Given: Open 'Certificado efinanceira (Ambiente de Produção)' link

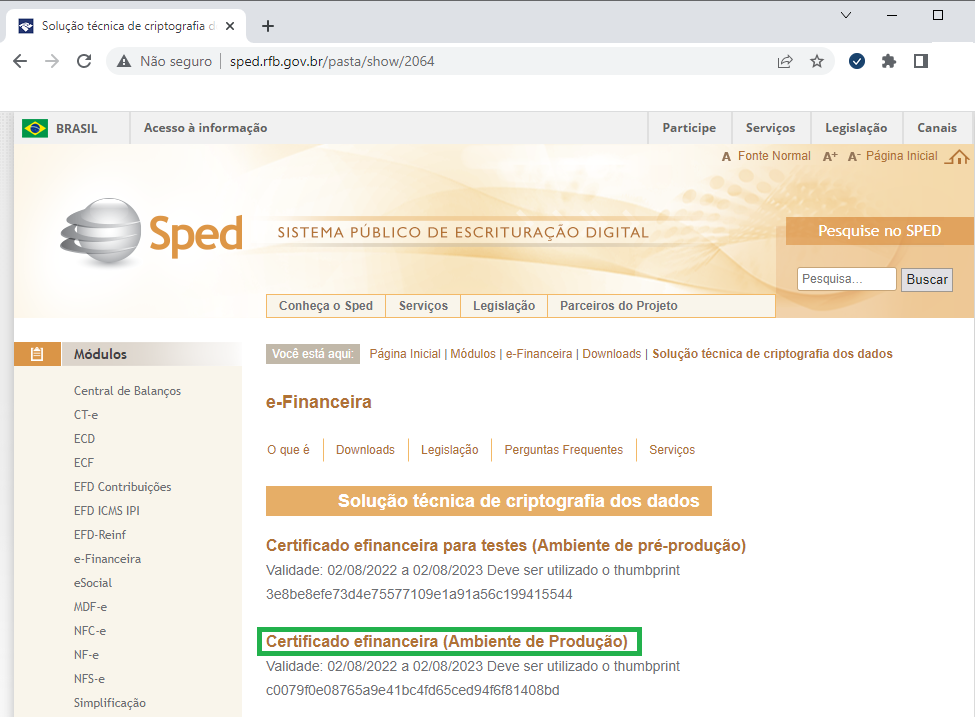Looking at the screenshot, I should pyautogui.click(x=447, y=641).
